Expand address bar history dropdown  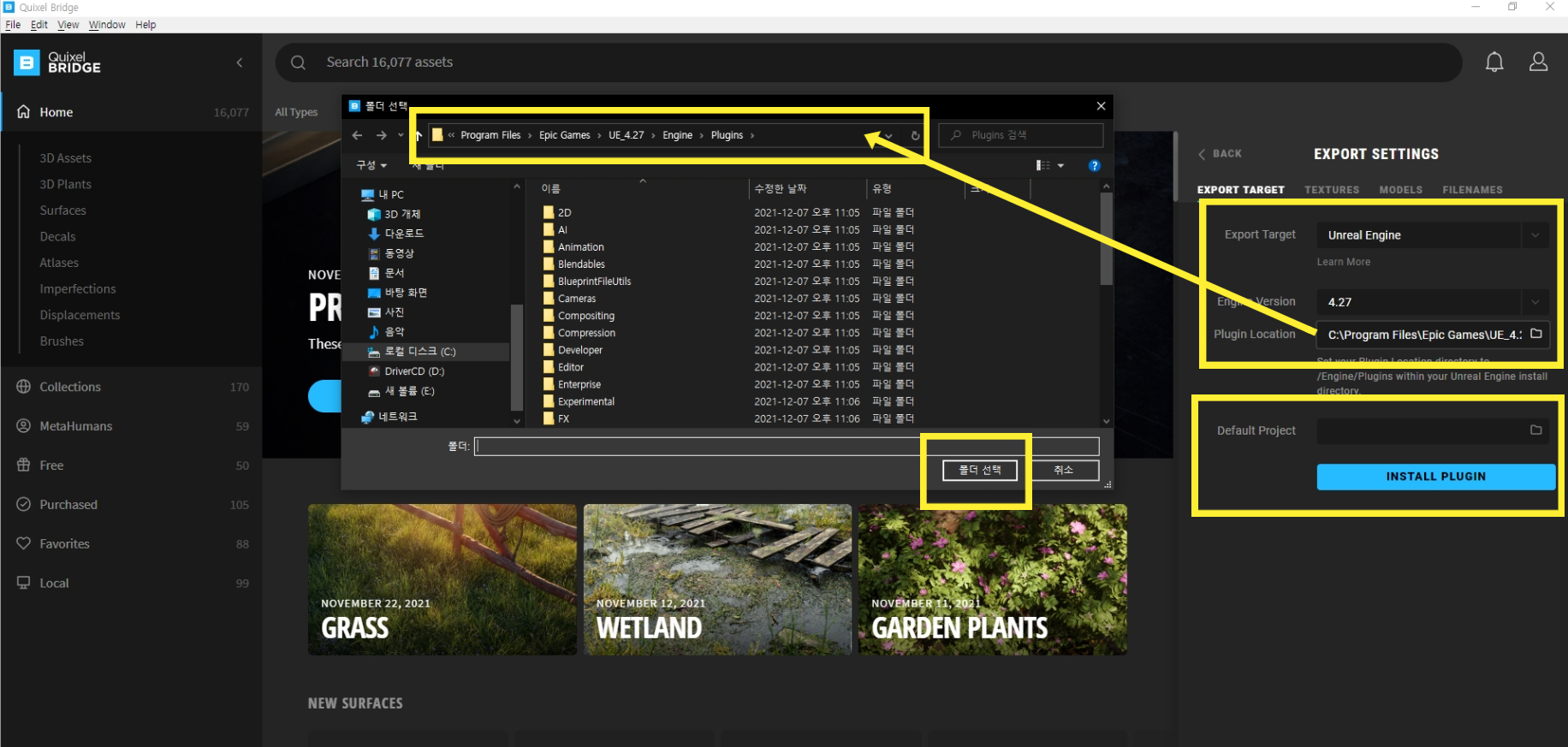pos(889,135)
